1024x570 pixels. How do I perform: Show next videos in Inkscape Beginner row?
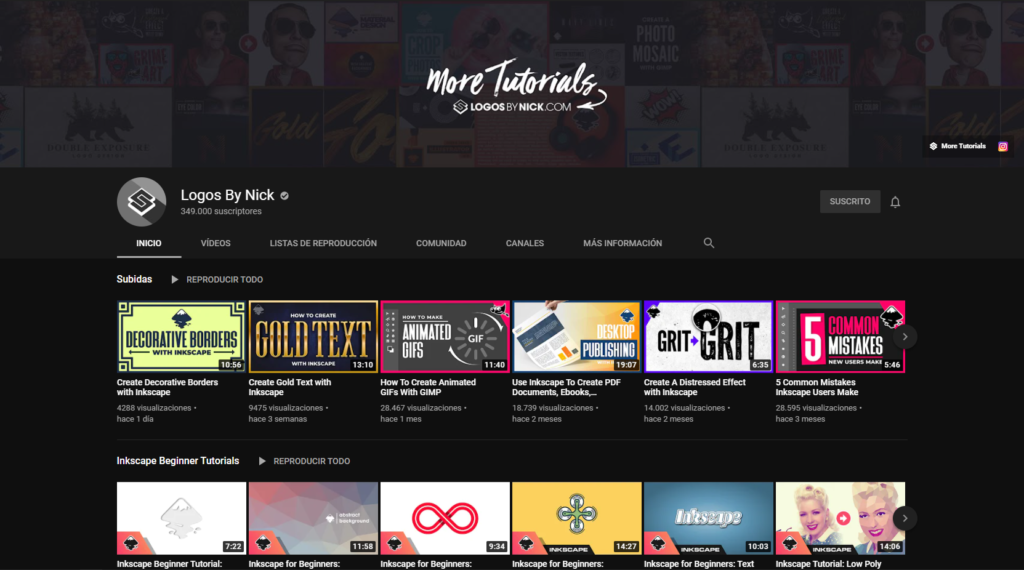tap(904, 518)
